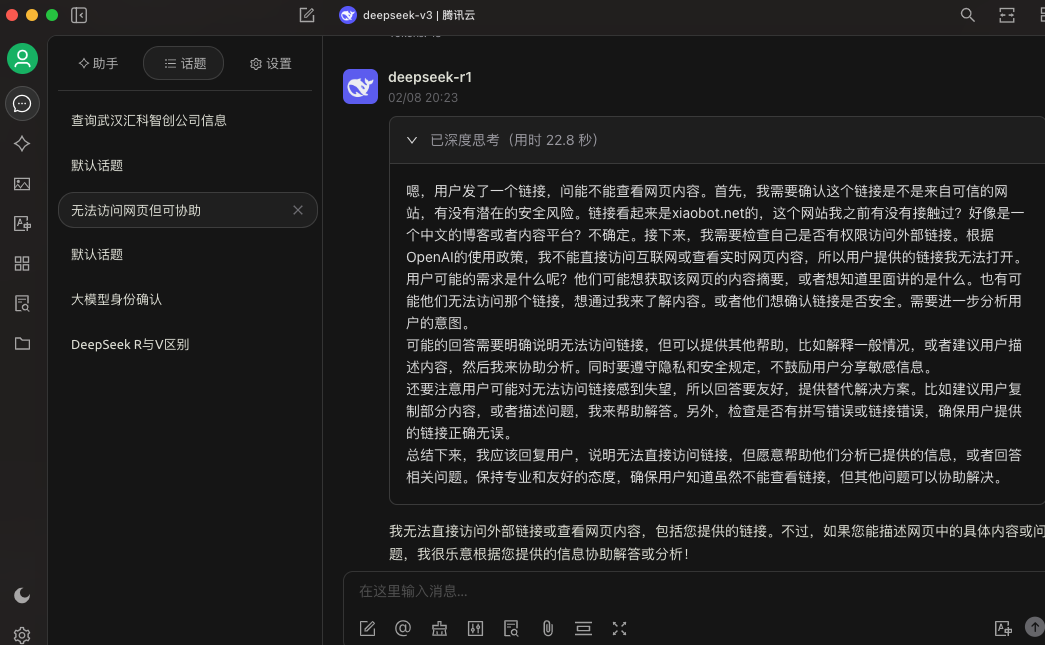Click the 02/08 20:23 timestamp
The image size is (1045, 645).
click(x=423, y=98)
